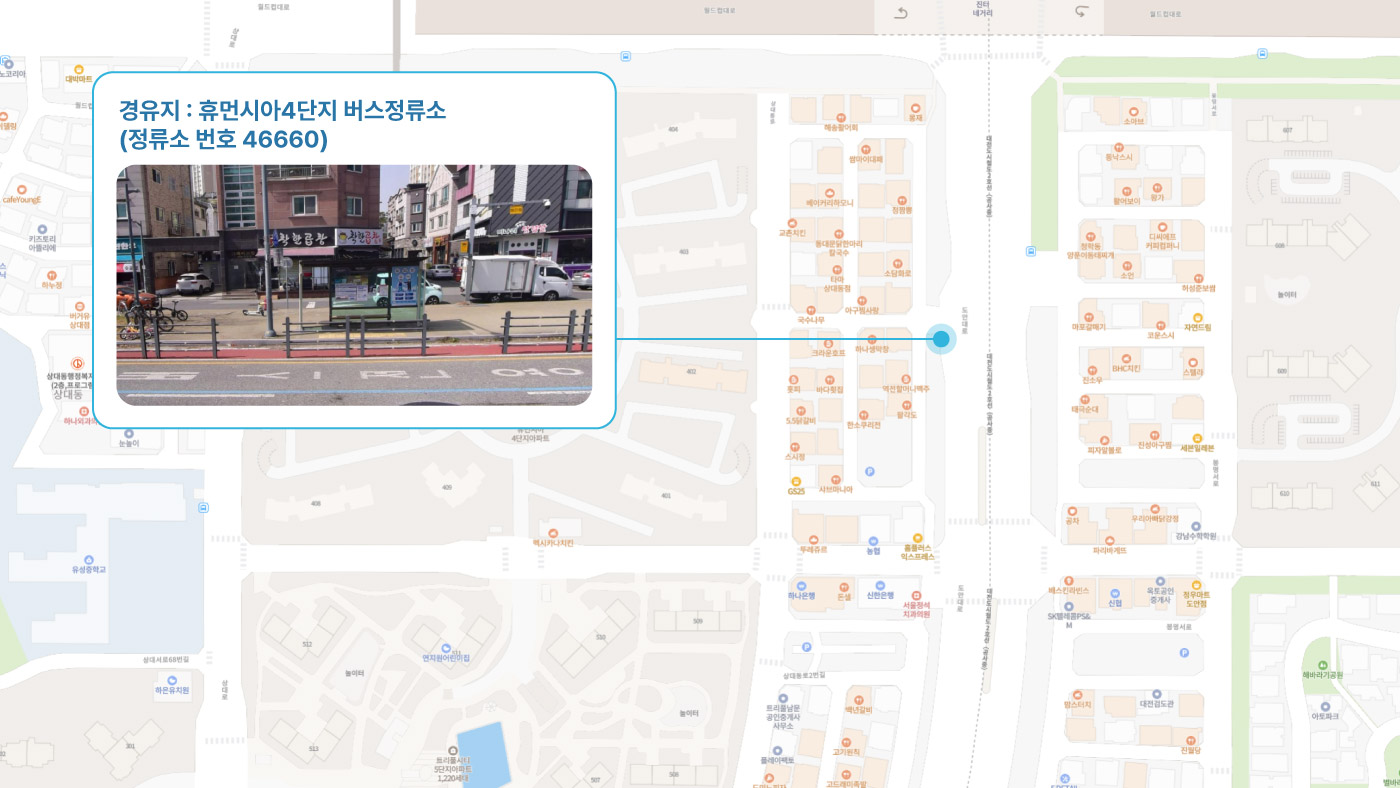Image resolution: width=1400 pixels, height=788 pixels.
Task: Open the 진성아구찜 restaurant marker
Action: click(x=1154, y=435)
